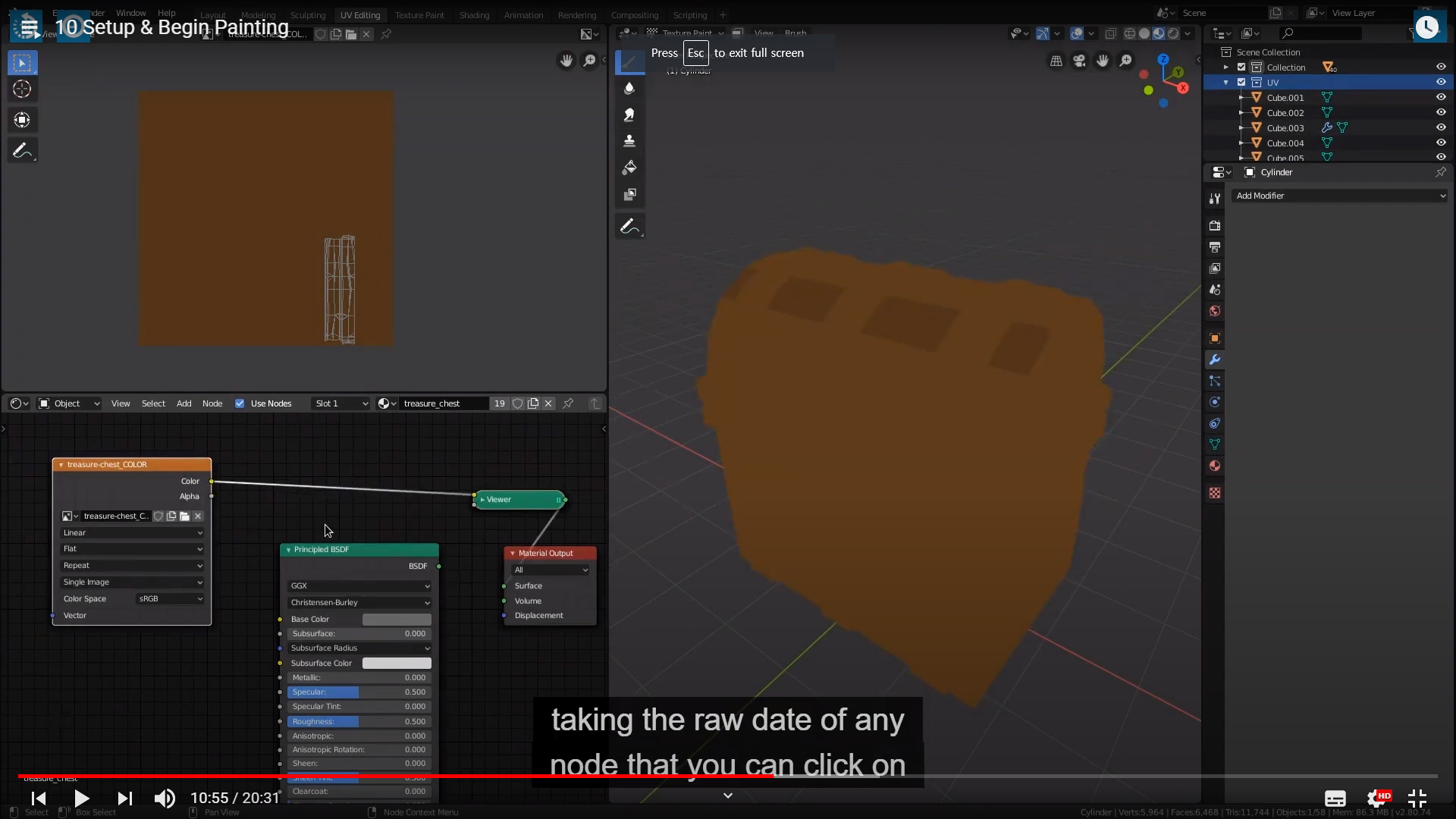Open the Modifier properties wrench tab

point(1215,360)
